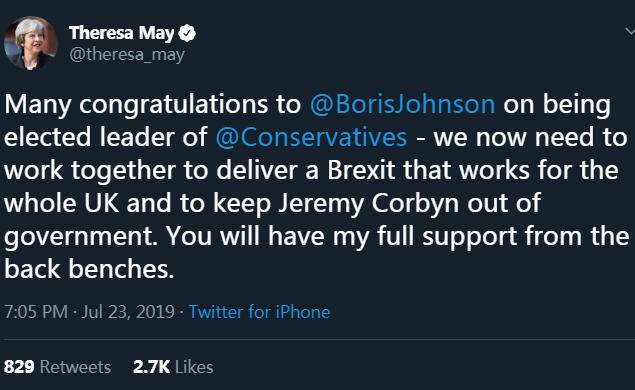Screen dimensions: 635x390
Task: View the list of Likes
Action: [x=173, y=367]
